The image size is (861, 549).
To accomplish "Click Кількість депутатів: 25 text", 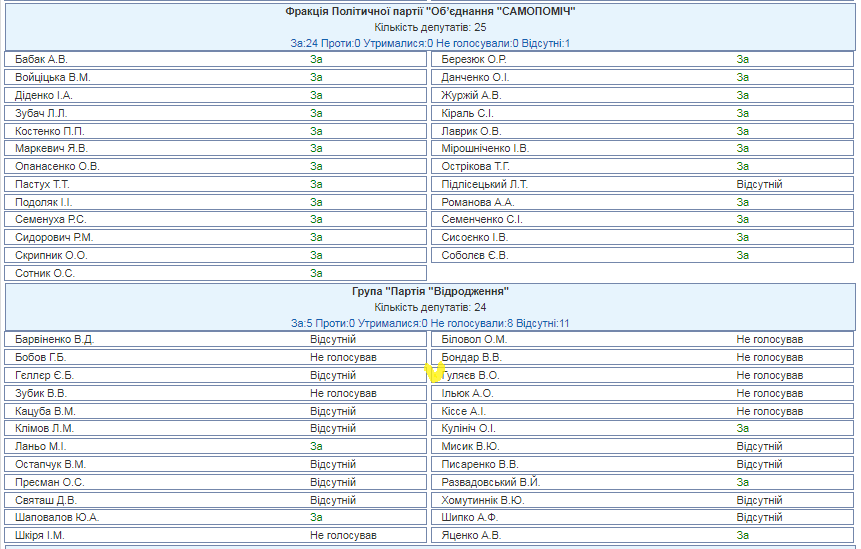I will (x=430, y=27).
